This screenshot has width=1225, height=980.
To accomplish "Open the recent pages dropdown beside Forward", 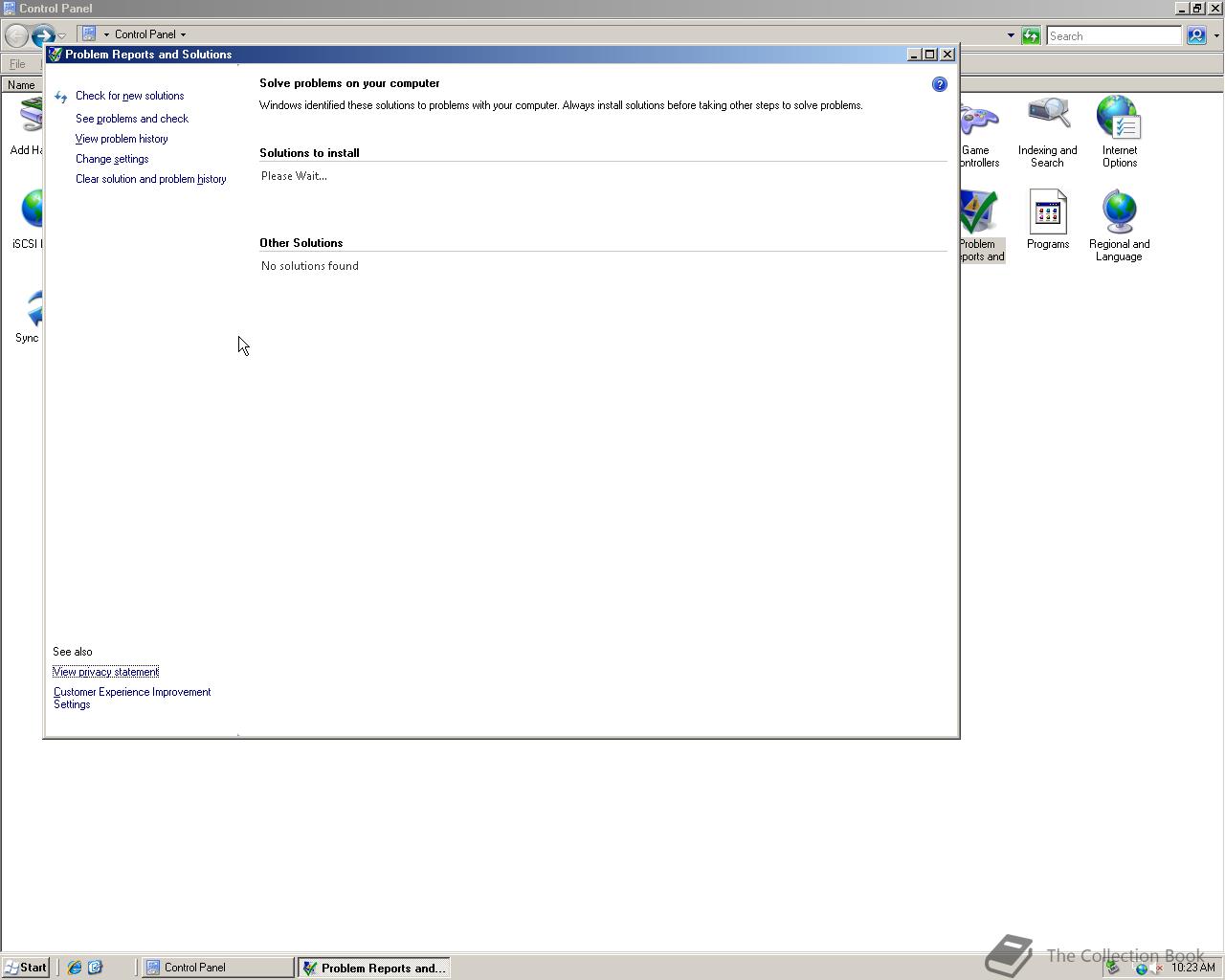I will tap(62, 36).
